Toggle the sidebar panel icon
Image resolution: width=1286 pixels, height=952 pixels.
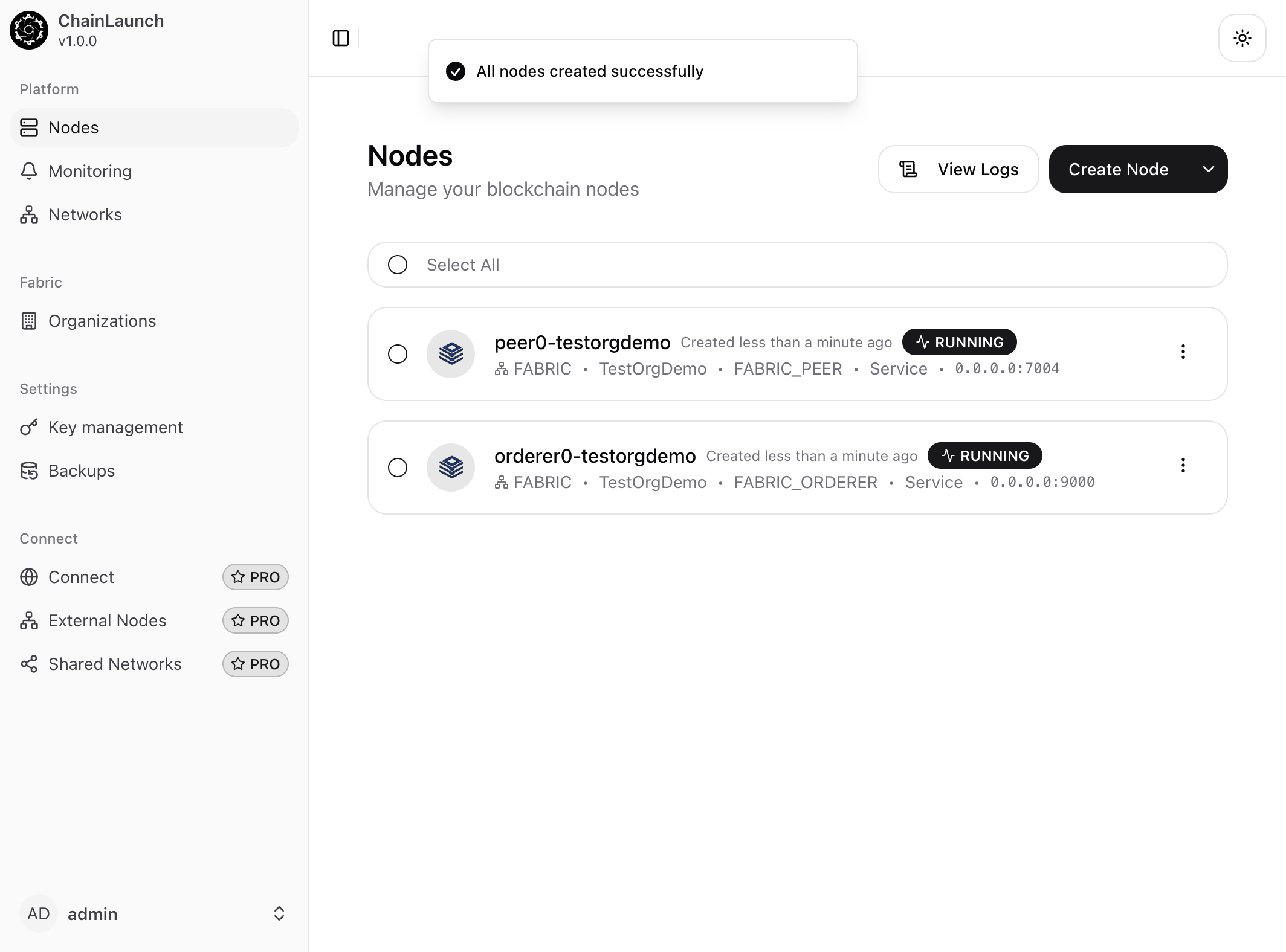[x=341, y=38]
